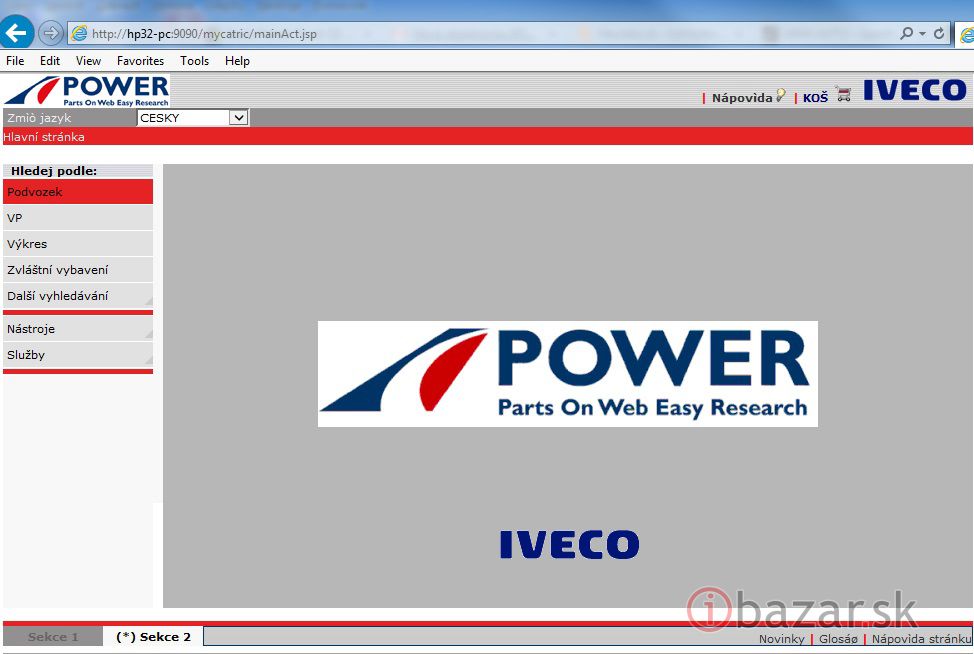Click Výkres in the search sidebar
The height and width of the screenshot is (654, 974).
pos(78,244)
